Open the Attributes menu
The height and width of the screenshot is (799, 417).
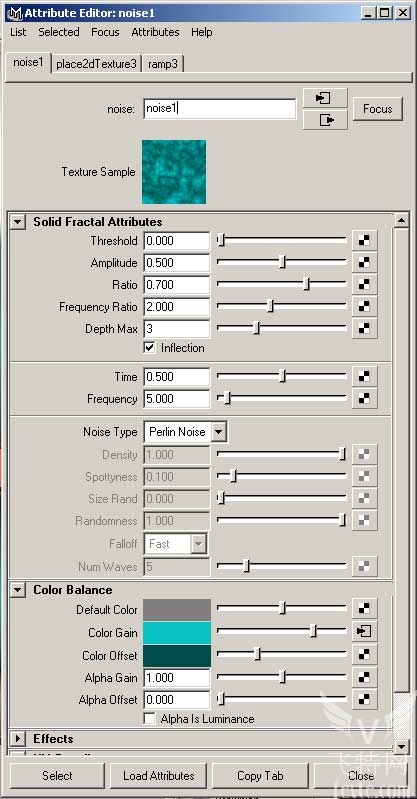point(155,32)
